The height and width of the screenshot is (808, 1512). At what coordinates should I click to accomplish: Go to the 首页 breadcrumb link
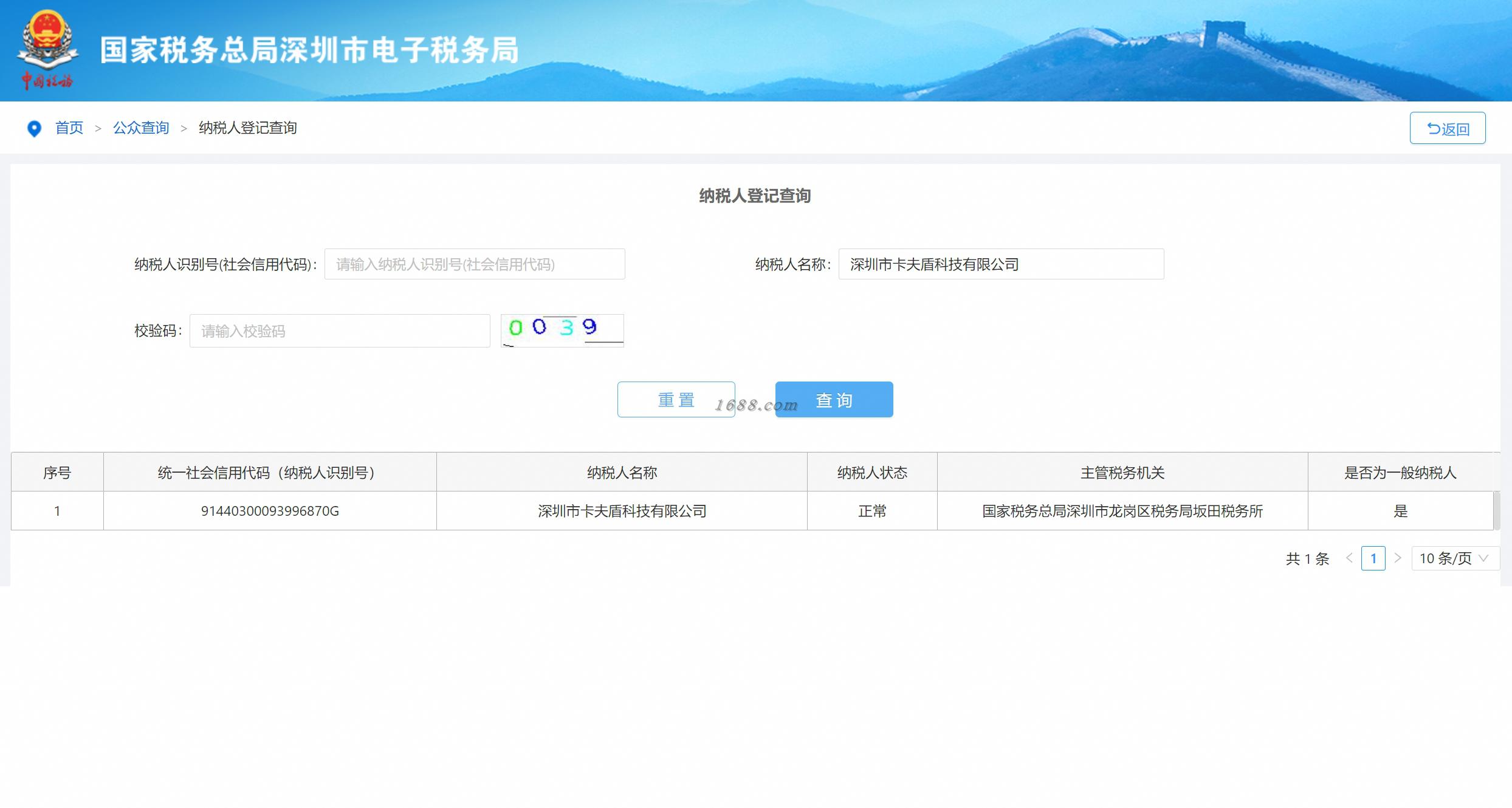pyautogui.click(x=69, y=128)
